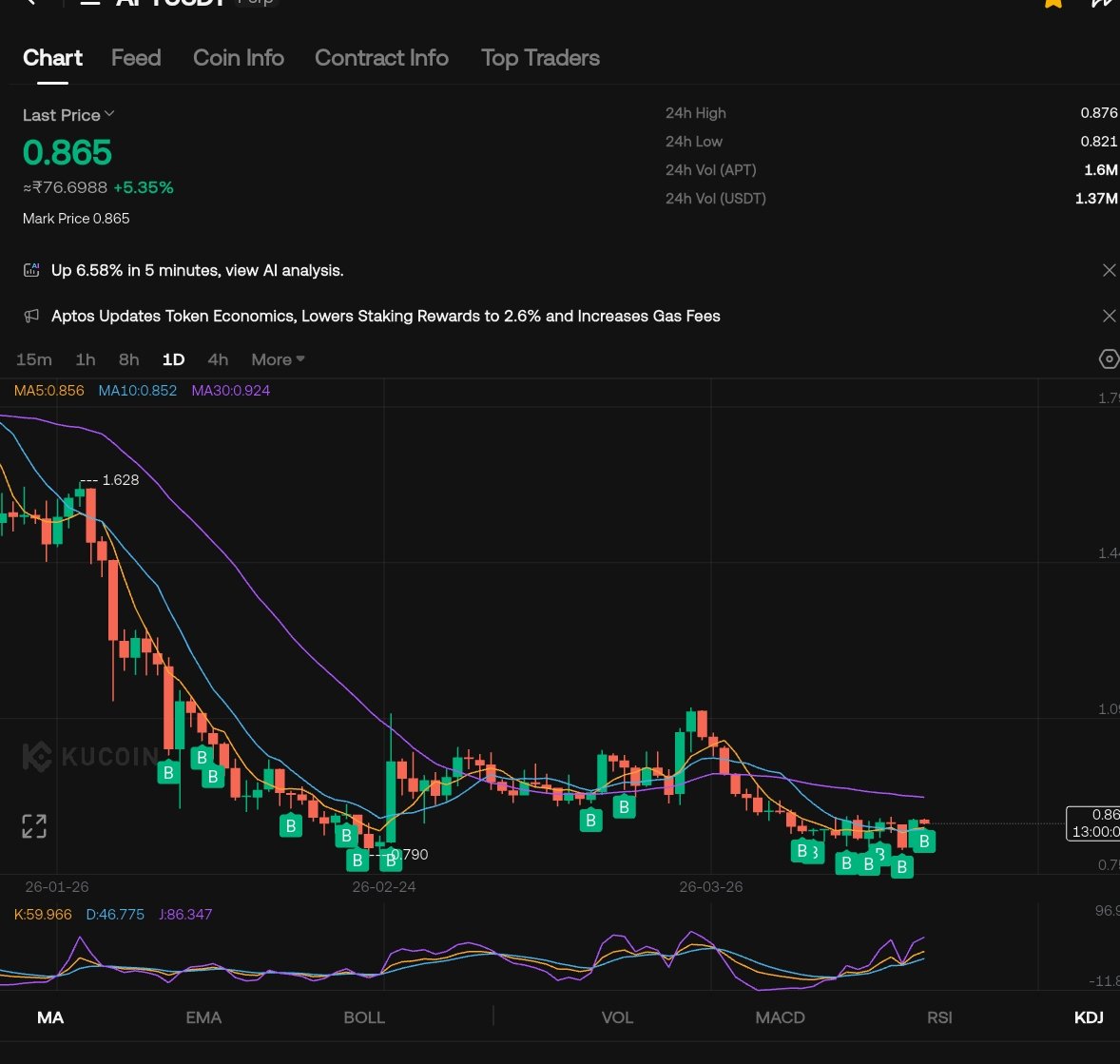Open the Coin Info tab

[239, 58]
